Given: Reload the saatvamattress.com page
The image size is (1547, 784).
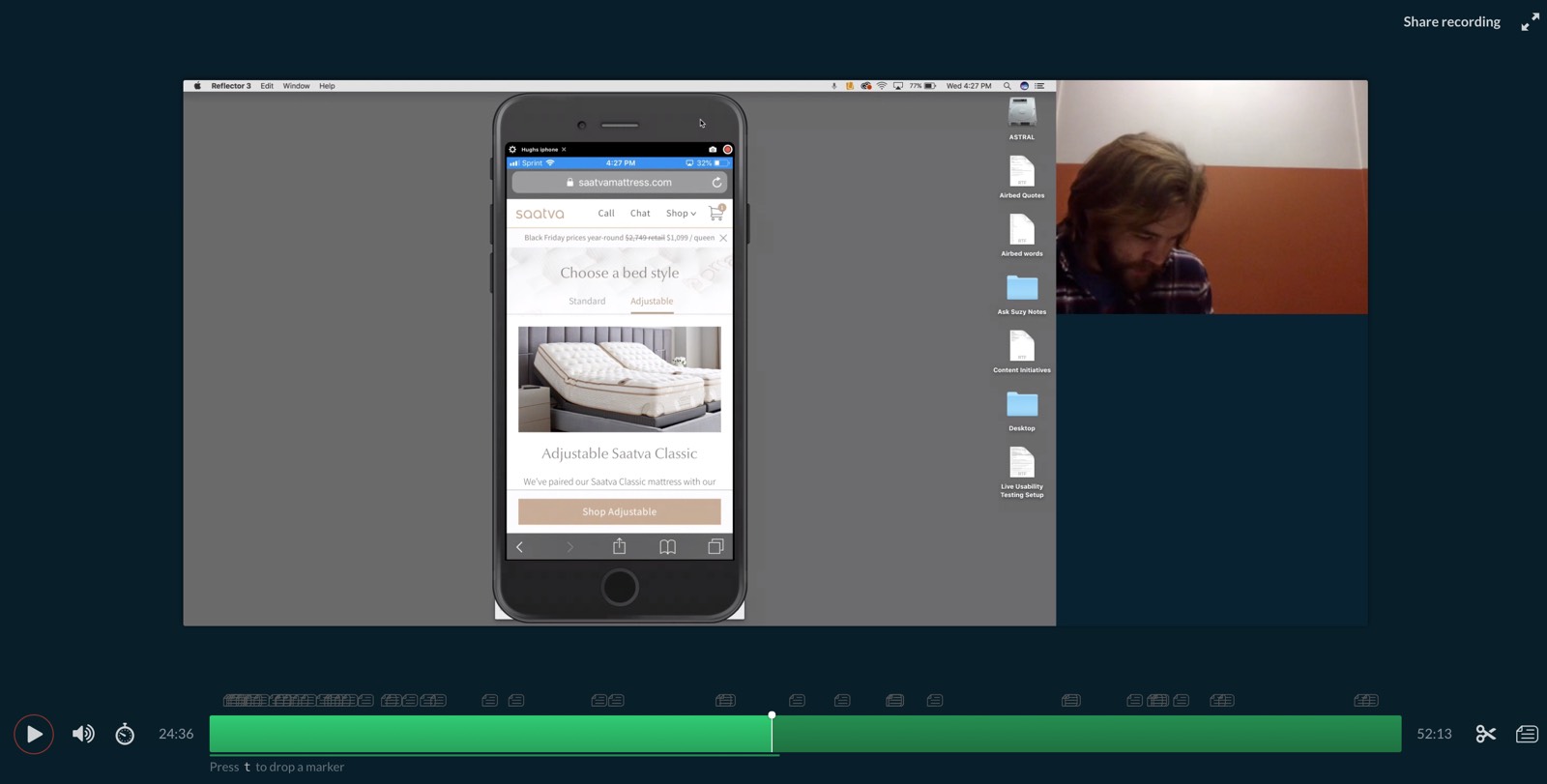Looking at the screenshot, I should tap(716, 182).
